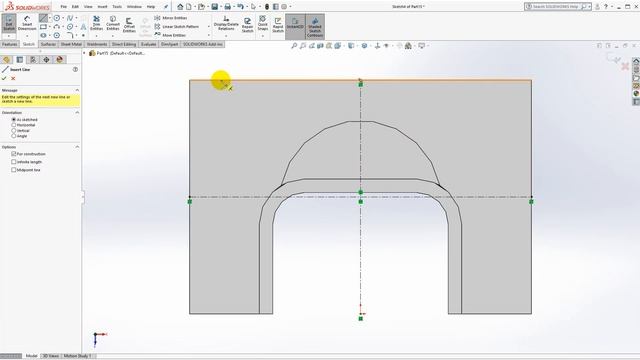Open the Appearances task pane icon

coord(636,93)
